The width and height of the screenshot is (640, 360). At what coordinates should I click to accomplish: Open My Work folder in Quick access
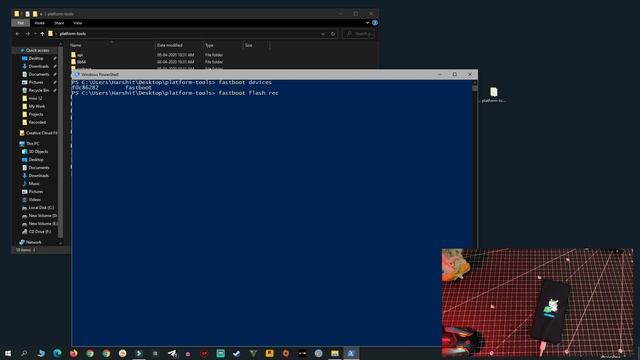tap(36, 106)
